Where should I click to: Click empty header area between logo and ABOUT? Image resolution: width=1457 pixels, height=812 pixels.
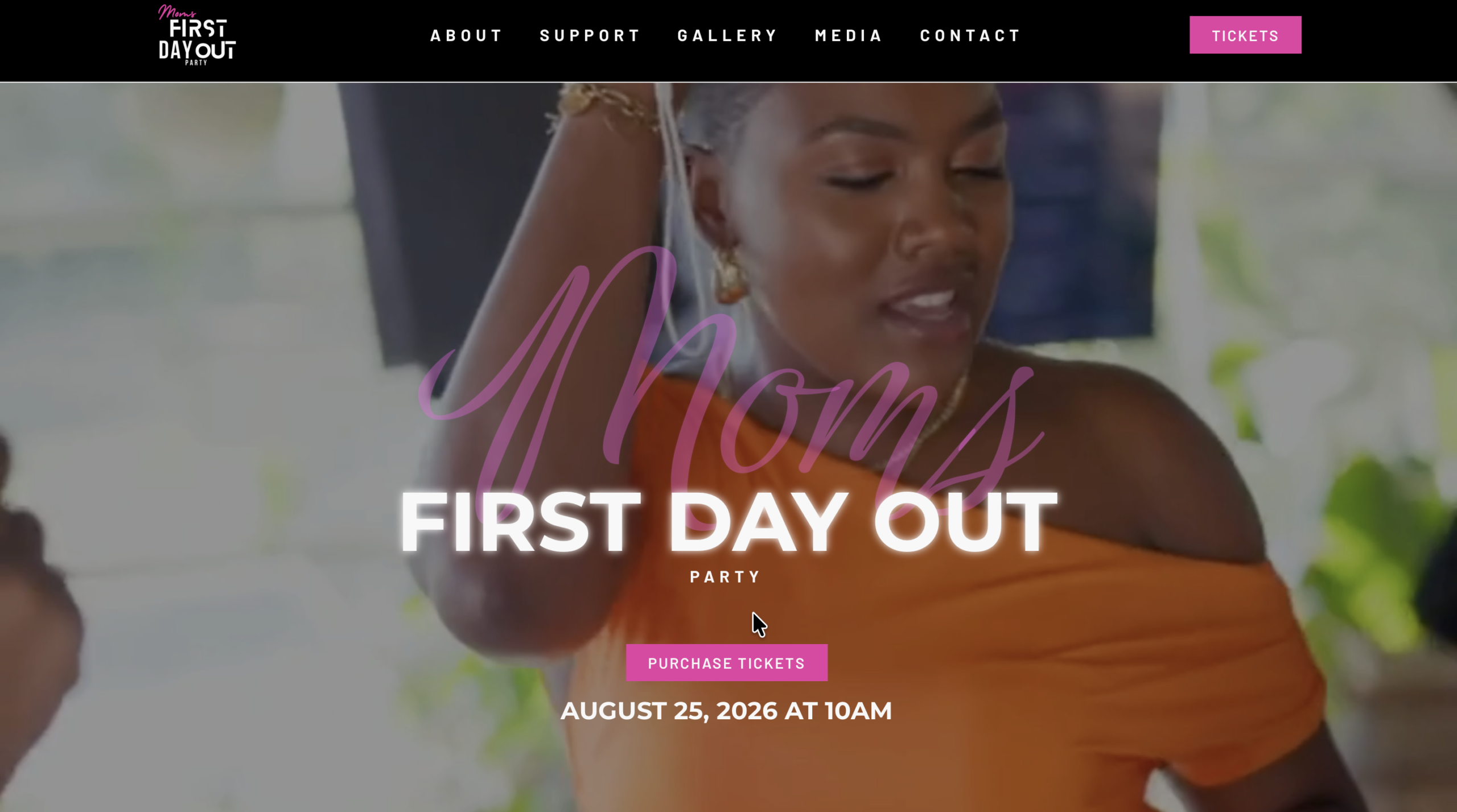333,35
